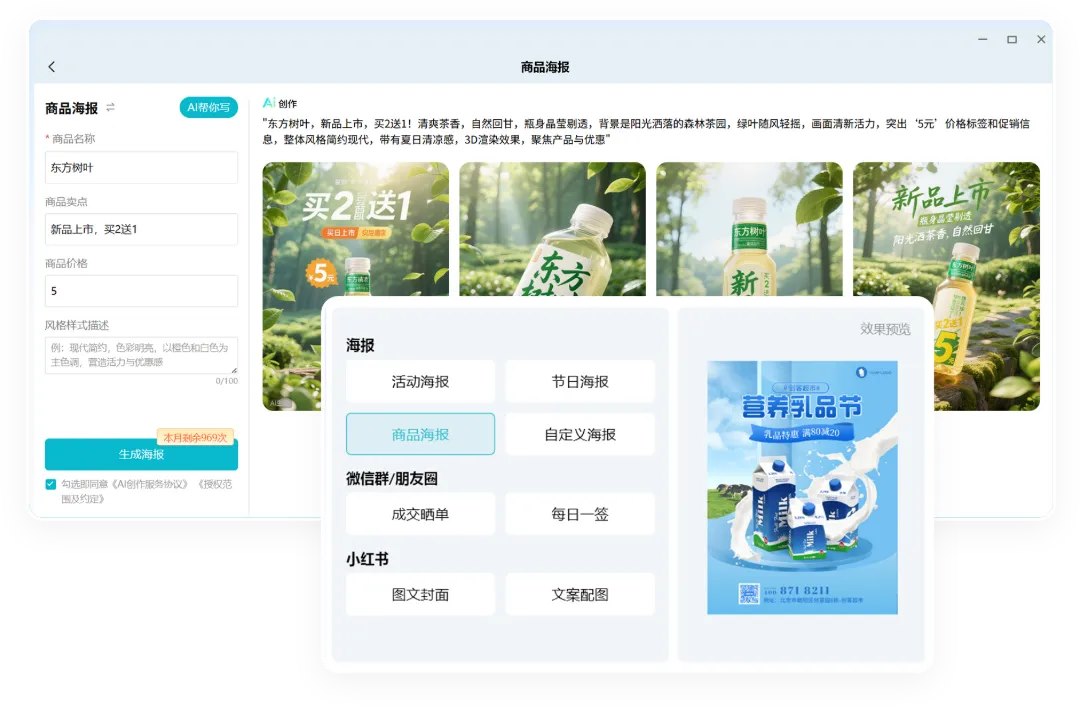Open the fourth poster thumbnail 新品上市

tap(986, 286)
